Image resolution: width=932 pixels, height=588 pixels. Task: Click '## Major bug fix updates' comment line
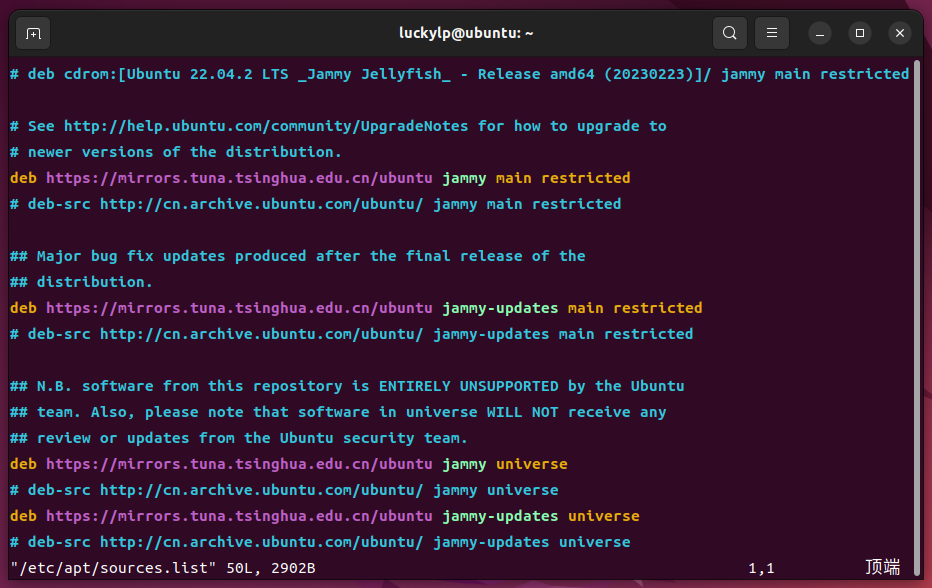click(x=298, y=256)
